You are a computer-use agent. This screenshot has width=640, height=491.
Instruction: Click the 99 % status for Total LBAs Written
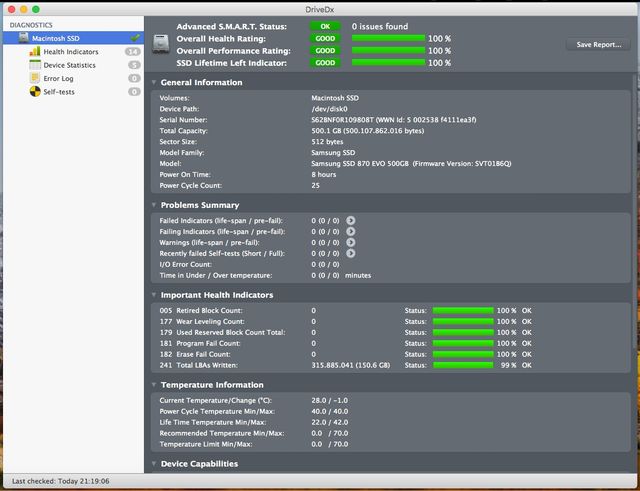point(508,365)
